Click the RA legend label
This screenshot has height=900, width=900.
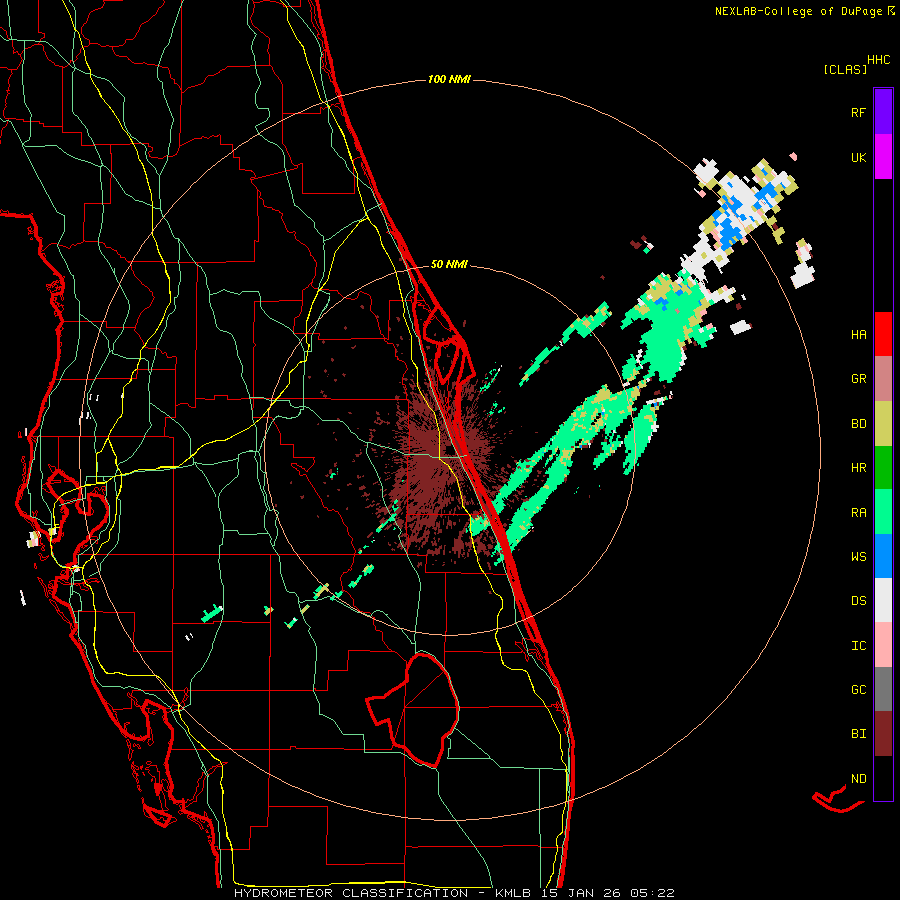(858, 513)
